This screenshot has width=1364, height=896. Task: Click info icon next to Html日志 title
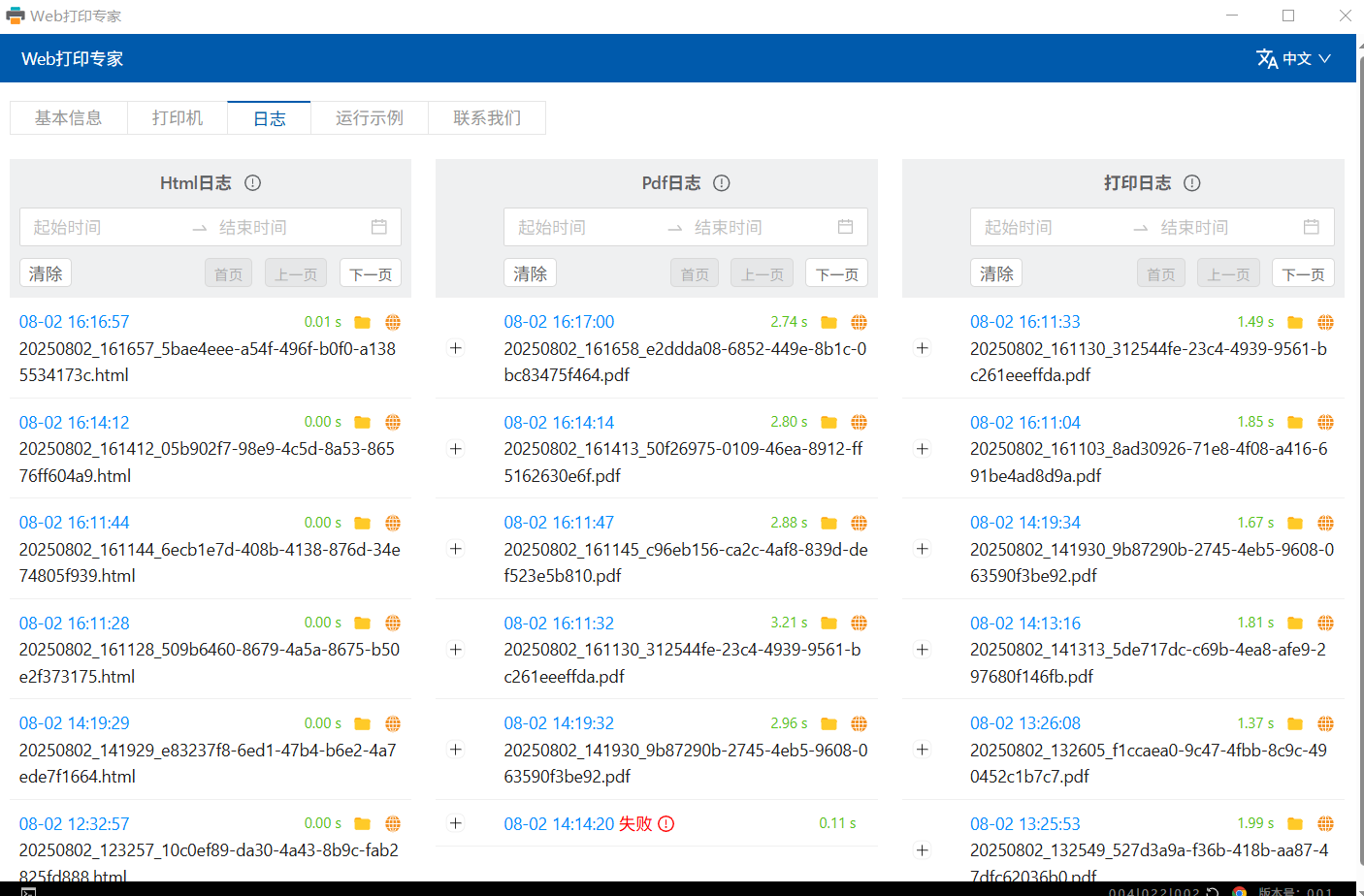click(253, 183)
